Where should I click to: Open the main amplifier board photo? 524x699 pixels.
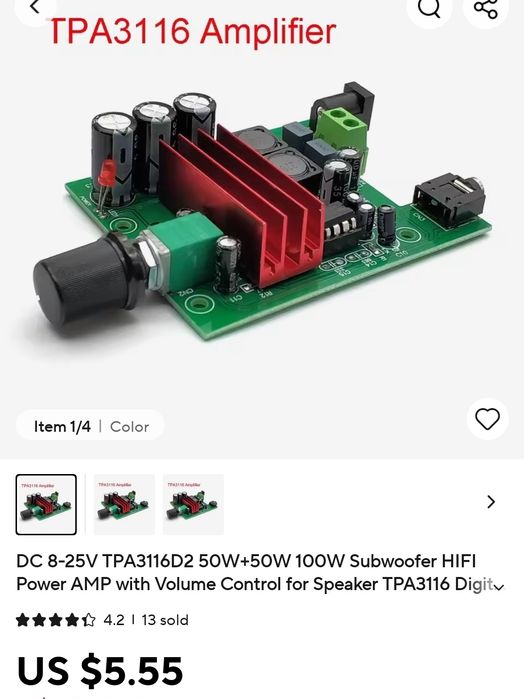coord(263,210)
